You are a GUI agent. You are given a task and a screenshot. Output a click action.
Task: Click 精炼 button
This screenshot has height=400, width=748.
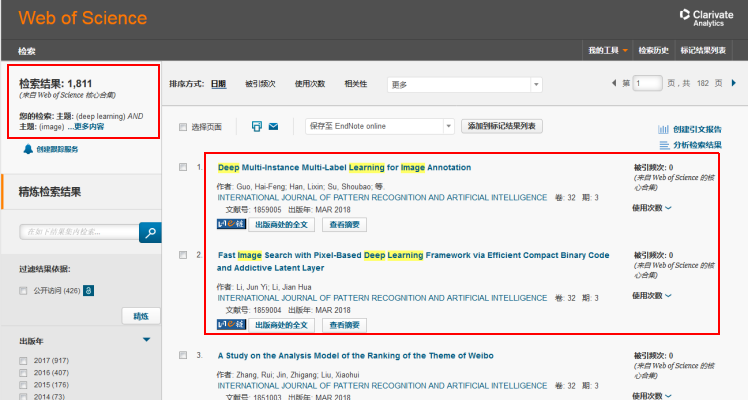coord(141,316)
